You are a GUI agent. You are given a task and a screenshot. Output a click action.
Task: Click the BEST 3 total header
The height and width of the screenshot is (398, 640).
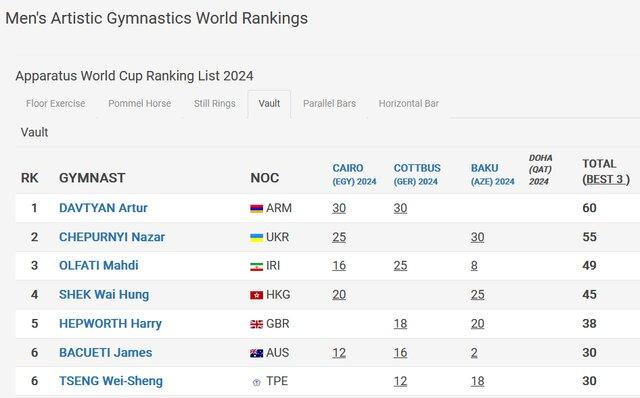pos(606,179)
